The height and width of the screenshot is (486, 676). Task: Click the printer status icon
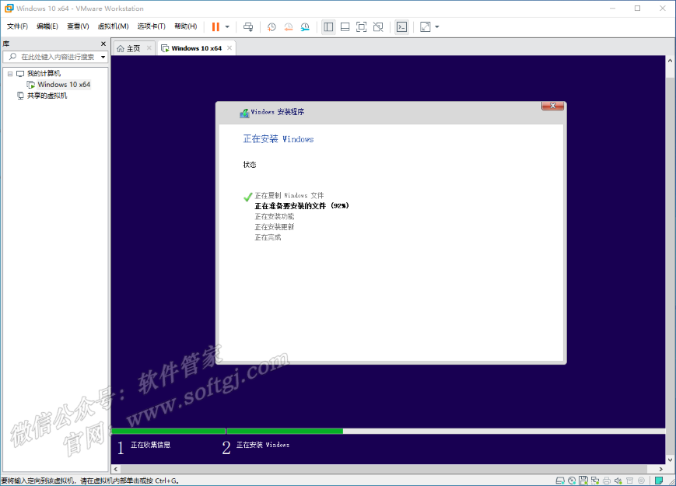click(x=607, y=480)
